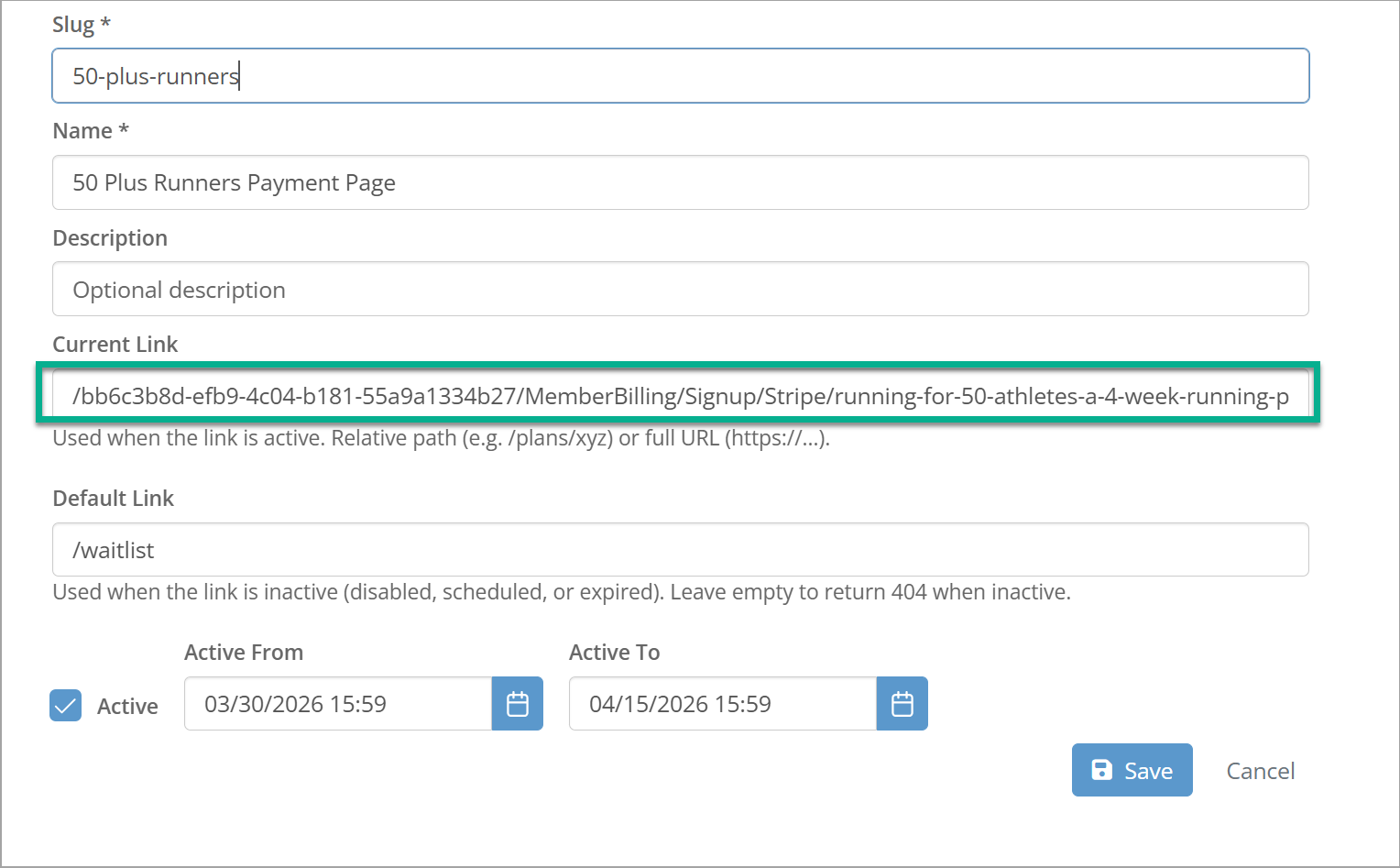
Task: Focus the Default Link field with /waitlist
Action: pos(680,550)
